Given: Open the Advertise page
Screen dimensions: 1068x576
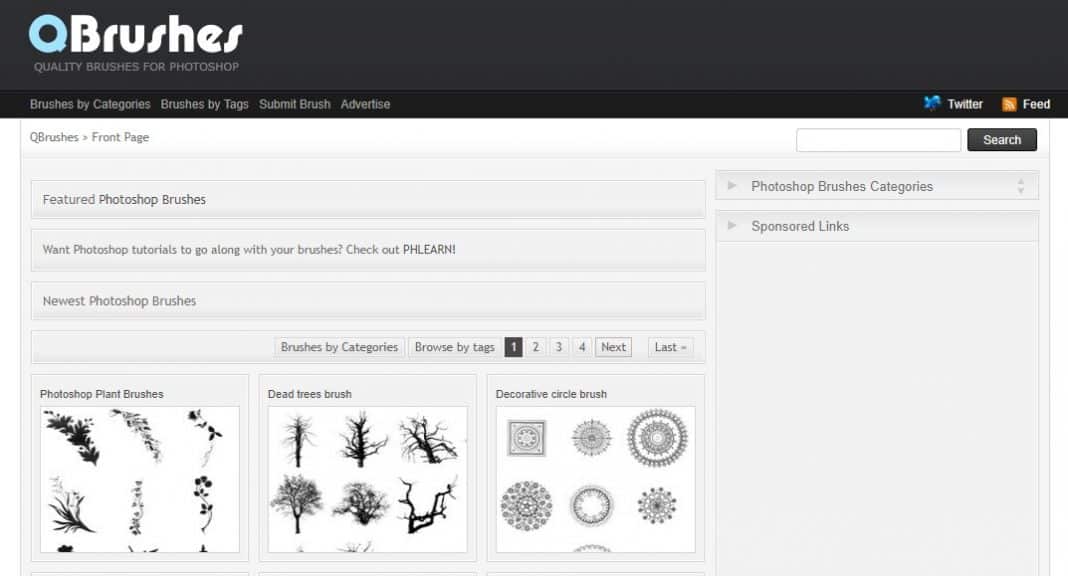Looking at the screenshot, I should [365, 104].
